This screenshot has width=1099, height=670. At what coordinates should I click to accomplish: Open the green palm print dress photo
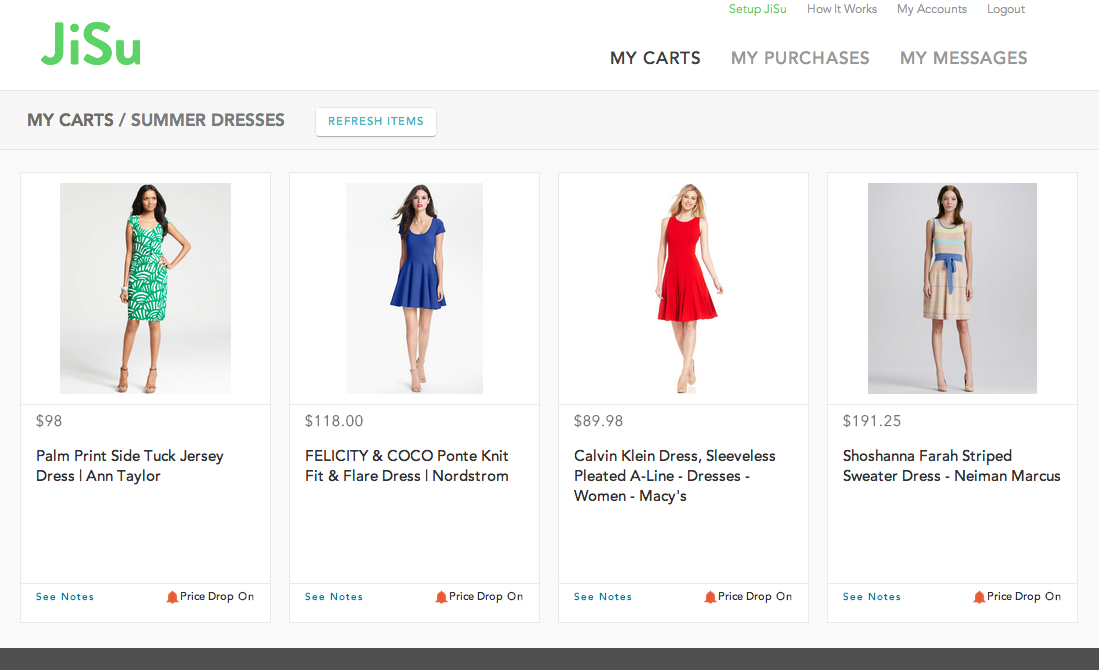tap(145, 288)
